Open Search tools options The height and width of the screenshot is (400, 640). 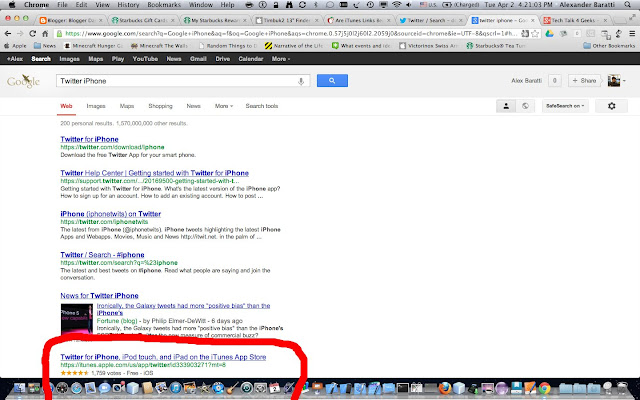pos(262,106)
